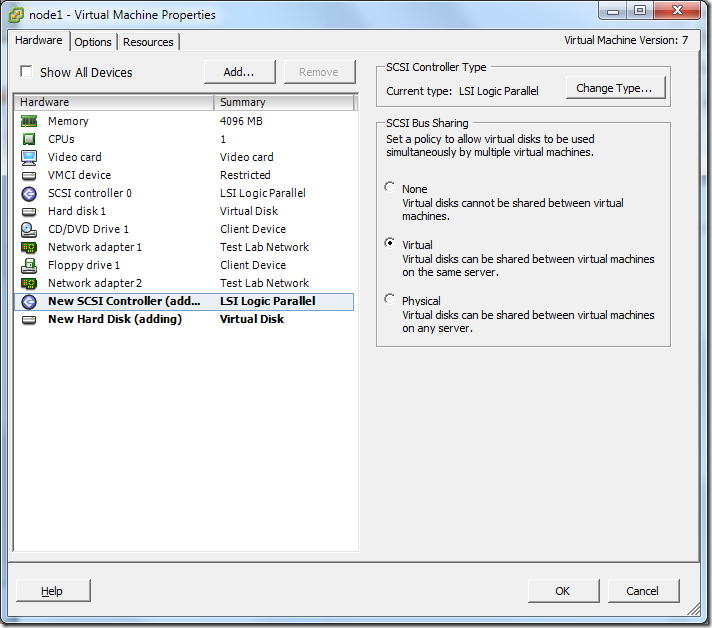The width and height of the screenshot is (712, 628).
Task: Click the Hard disk 1 icon
Action: pos(29,211)
